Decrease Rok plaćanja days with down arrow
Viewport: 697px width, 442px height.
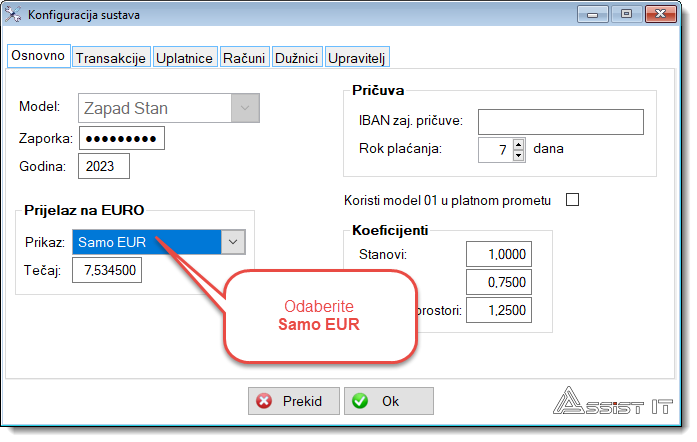point(518,155)
